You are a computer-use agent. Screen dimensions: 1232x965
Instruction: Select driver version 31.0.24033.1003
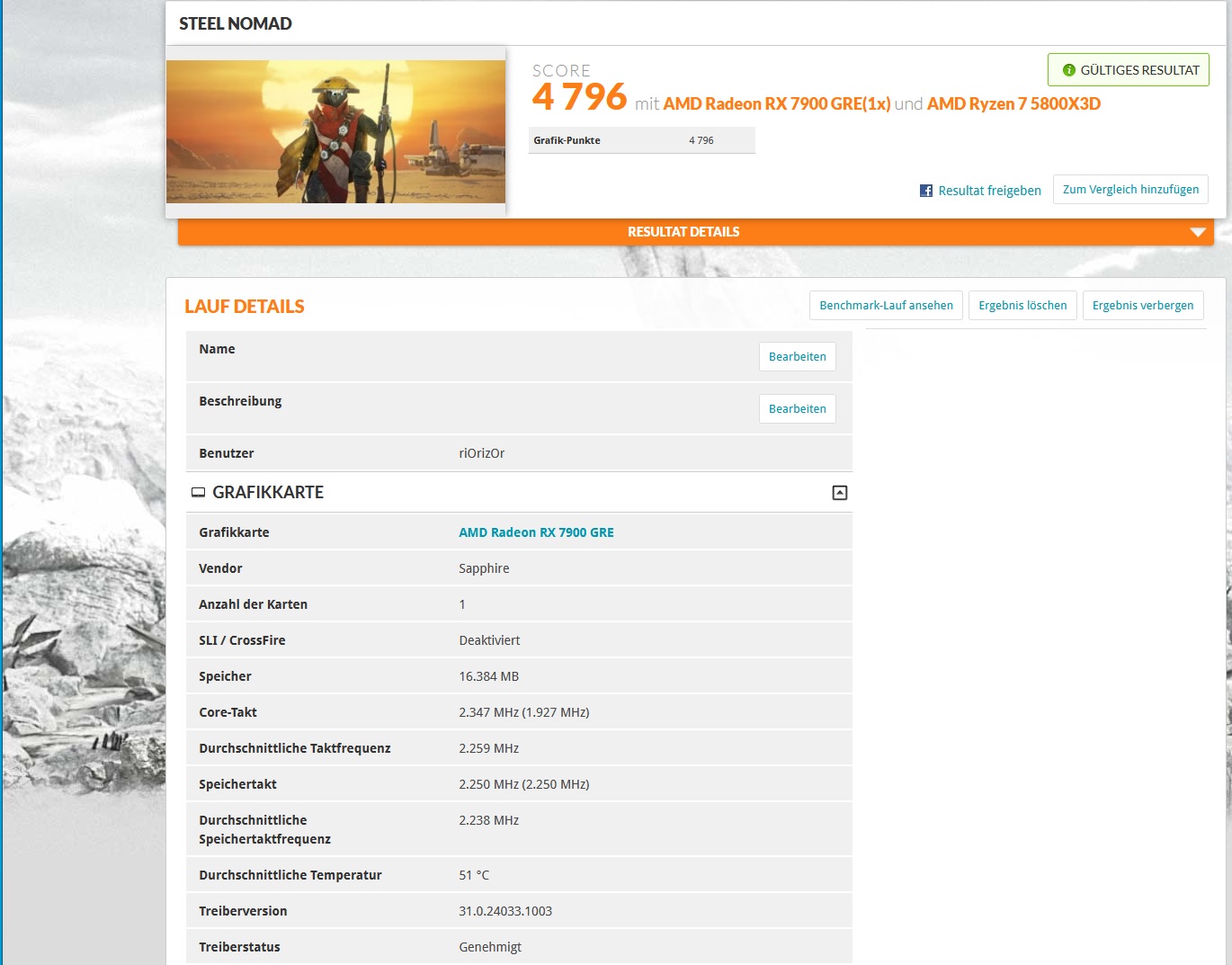click(x=505, y=911)
